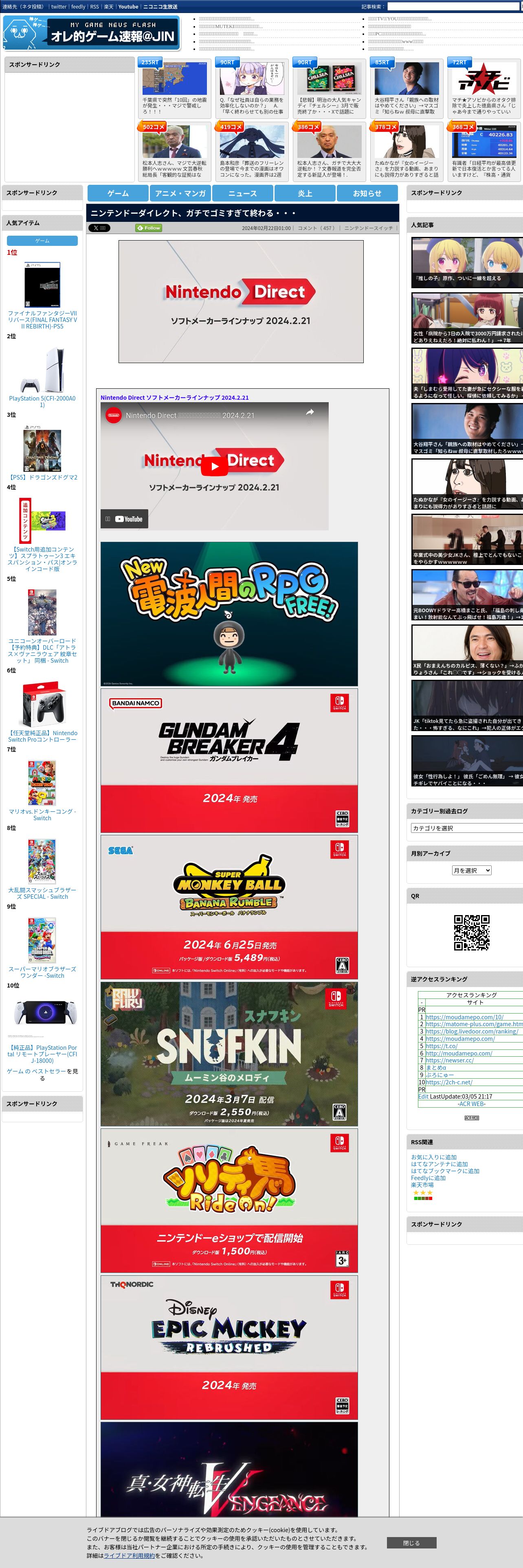The height and width of the screenshot is (1568, 523).
Task: Open the ゲーム navigation tab
Action: point(118,193)
